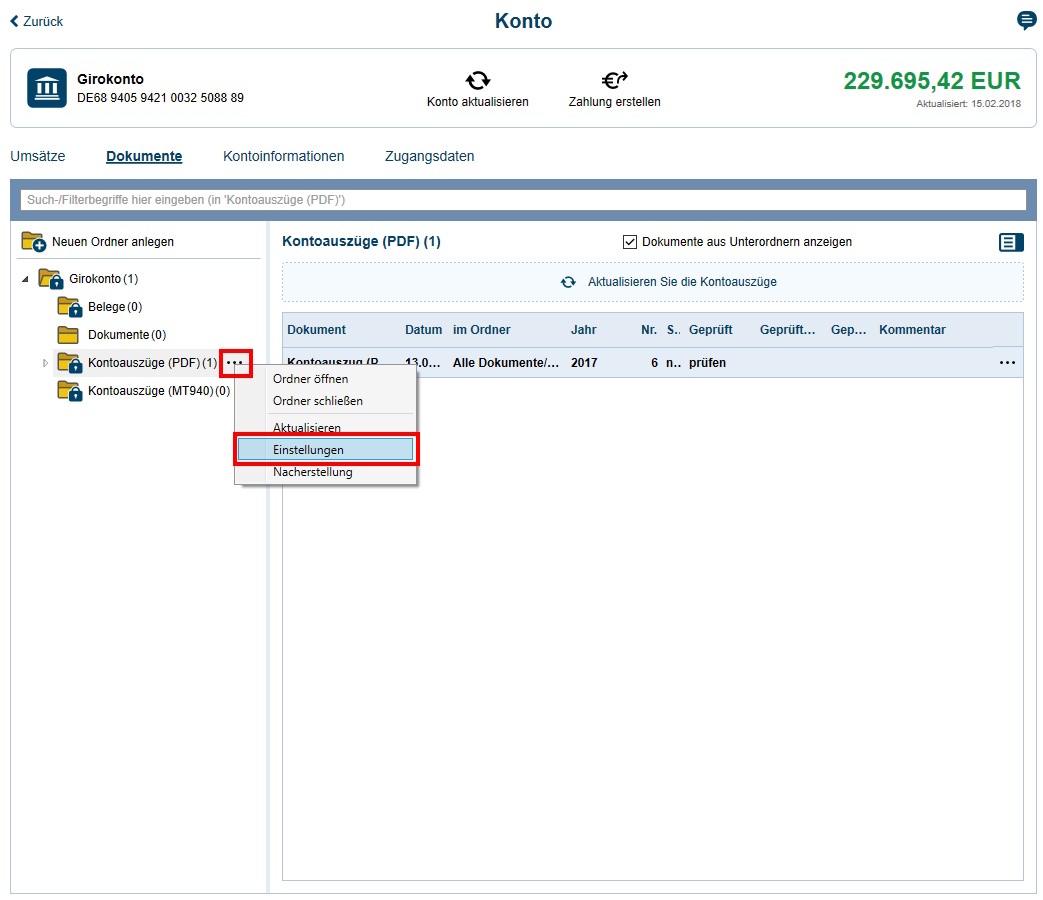Click the Girokonto bank building icon
The height and width of the screenshot is (900, 1043).
pyautogui.click(x=46, y=88)
